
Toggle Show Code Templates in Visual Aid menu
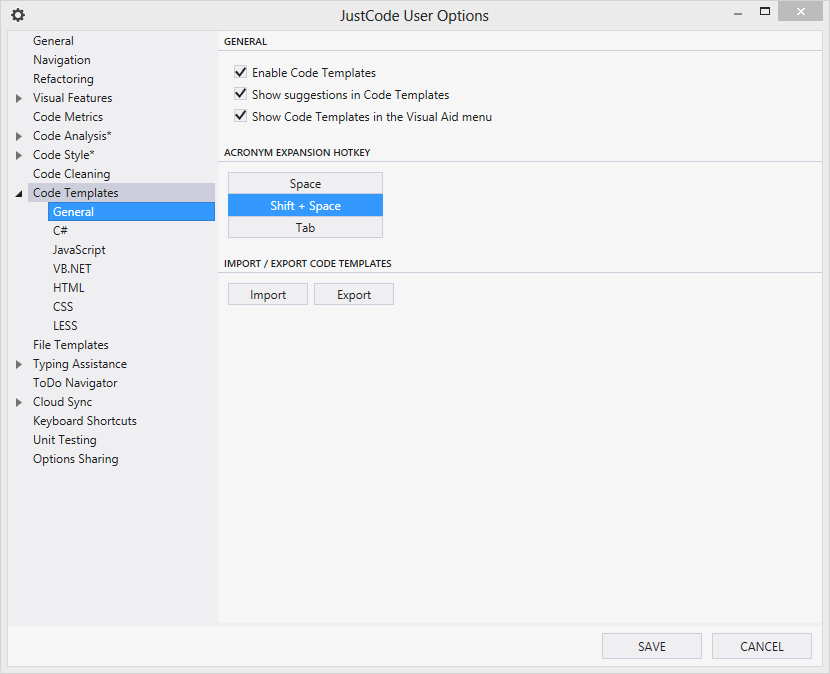(240, 116)
